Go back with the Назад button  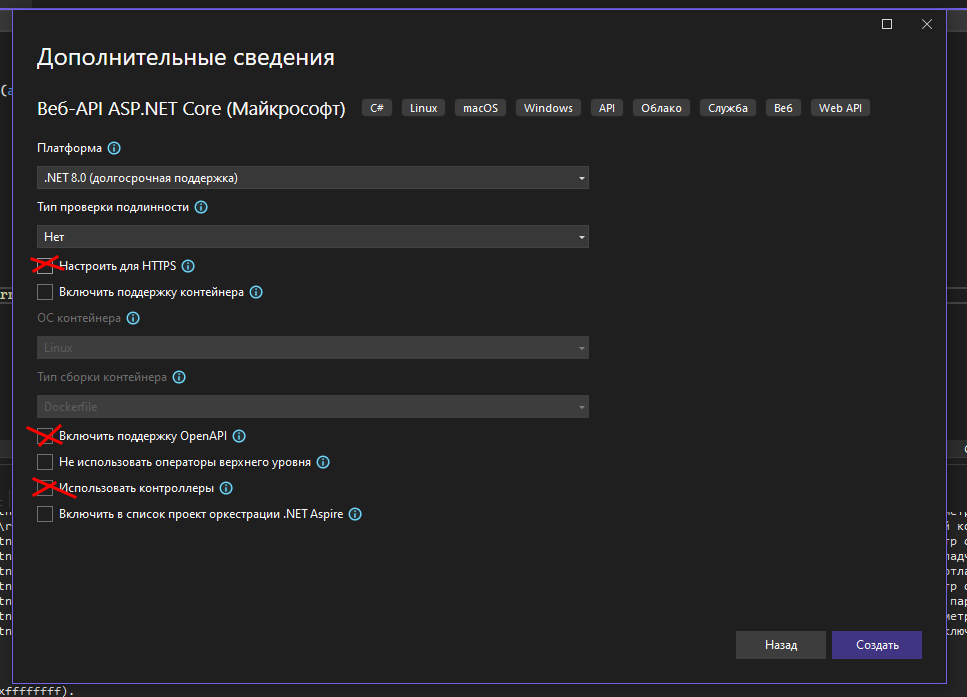point(781,645)
